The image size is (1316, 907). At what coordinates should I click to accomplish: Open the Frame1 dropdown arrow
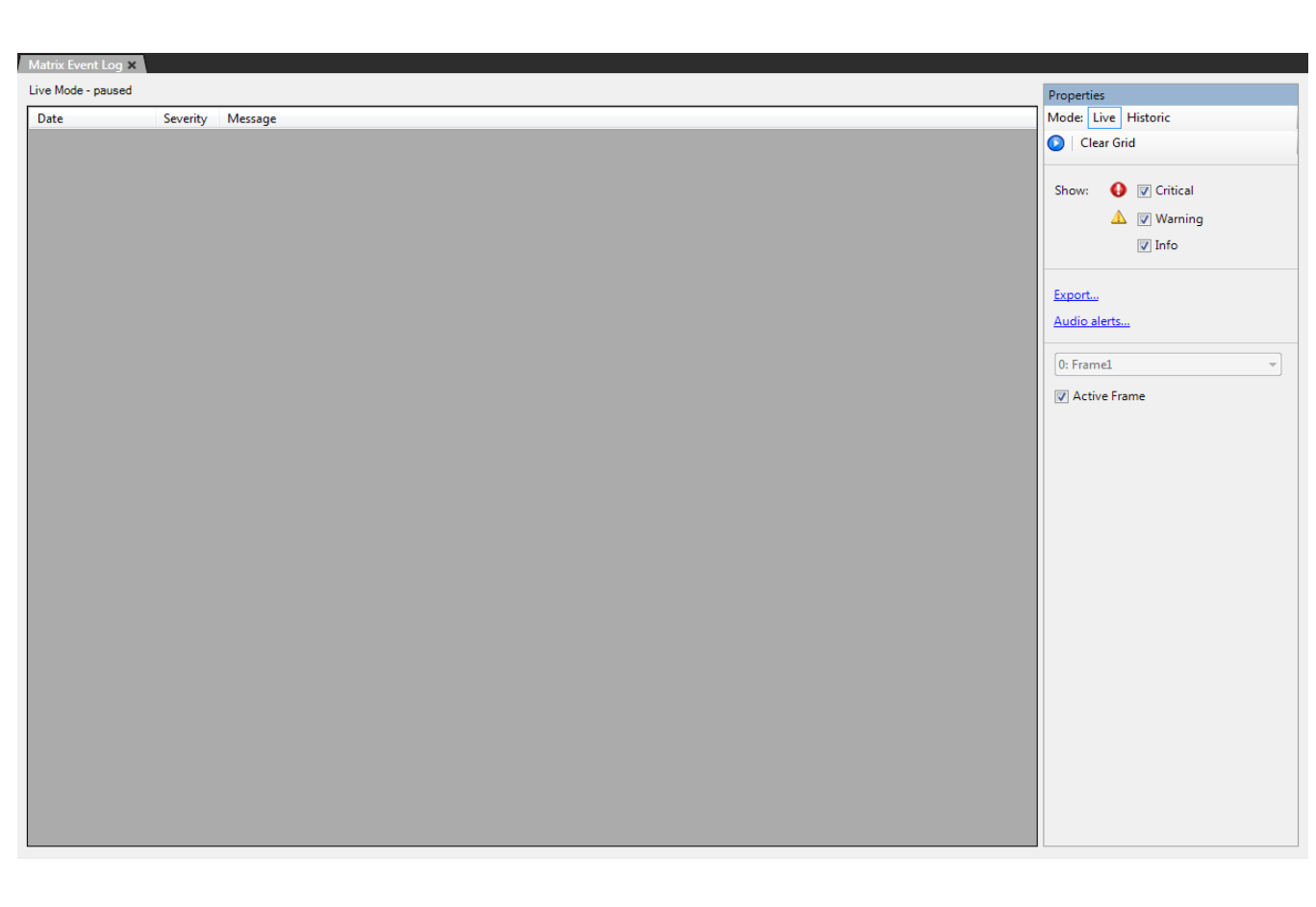tap(1272, 365)
